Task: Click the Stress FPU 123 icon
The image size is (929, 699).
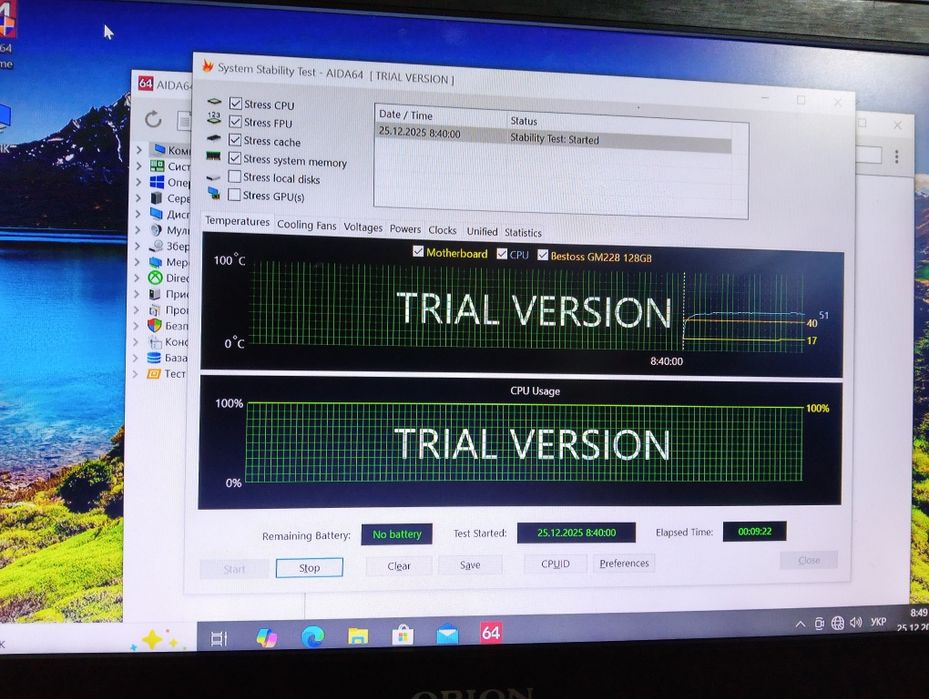Action: point(214,118)
